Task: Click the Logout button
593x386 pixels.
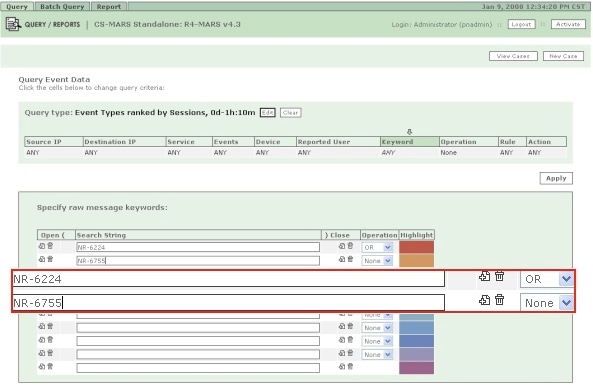Action: 521,24
